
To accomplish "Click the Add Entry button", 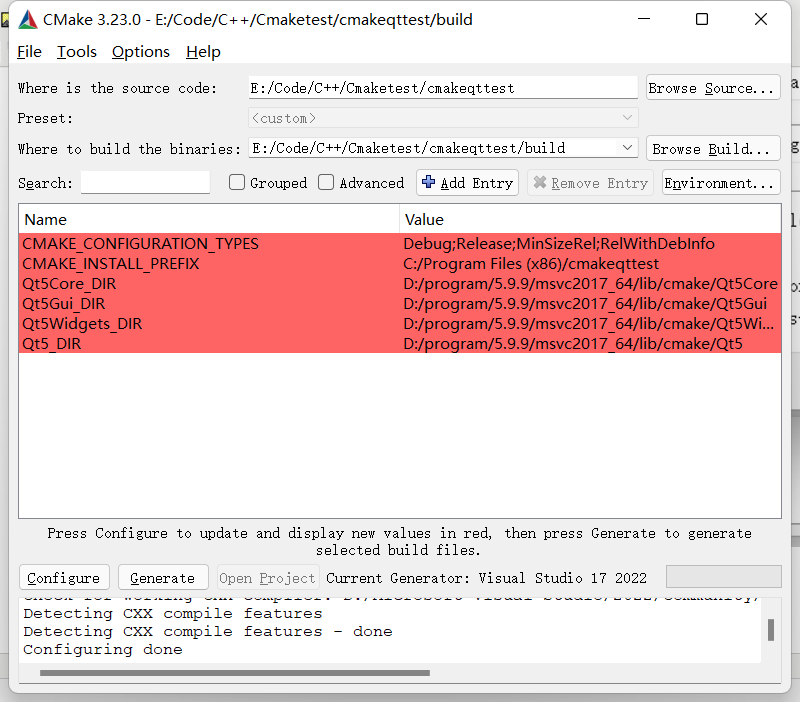I will 467,183.
